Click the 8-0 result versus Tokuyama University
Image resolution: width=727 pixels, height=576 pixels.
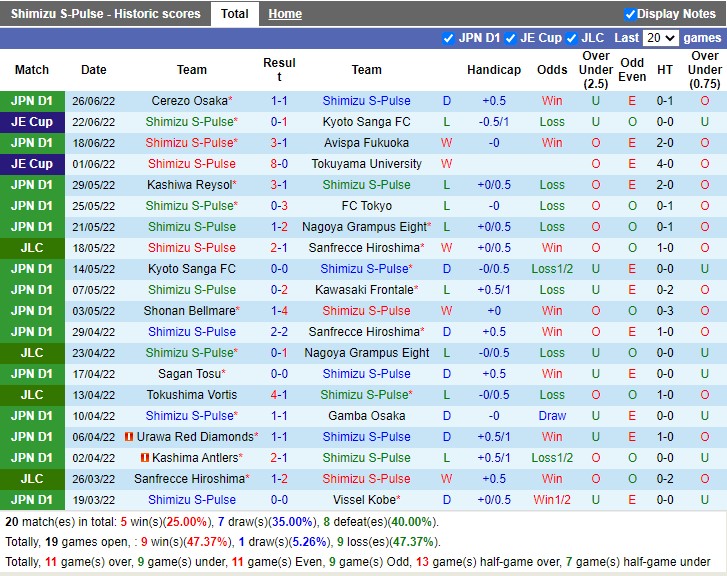(x=279, y=164)
